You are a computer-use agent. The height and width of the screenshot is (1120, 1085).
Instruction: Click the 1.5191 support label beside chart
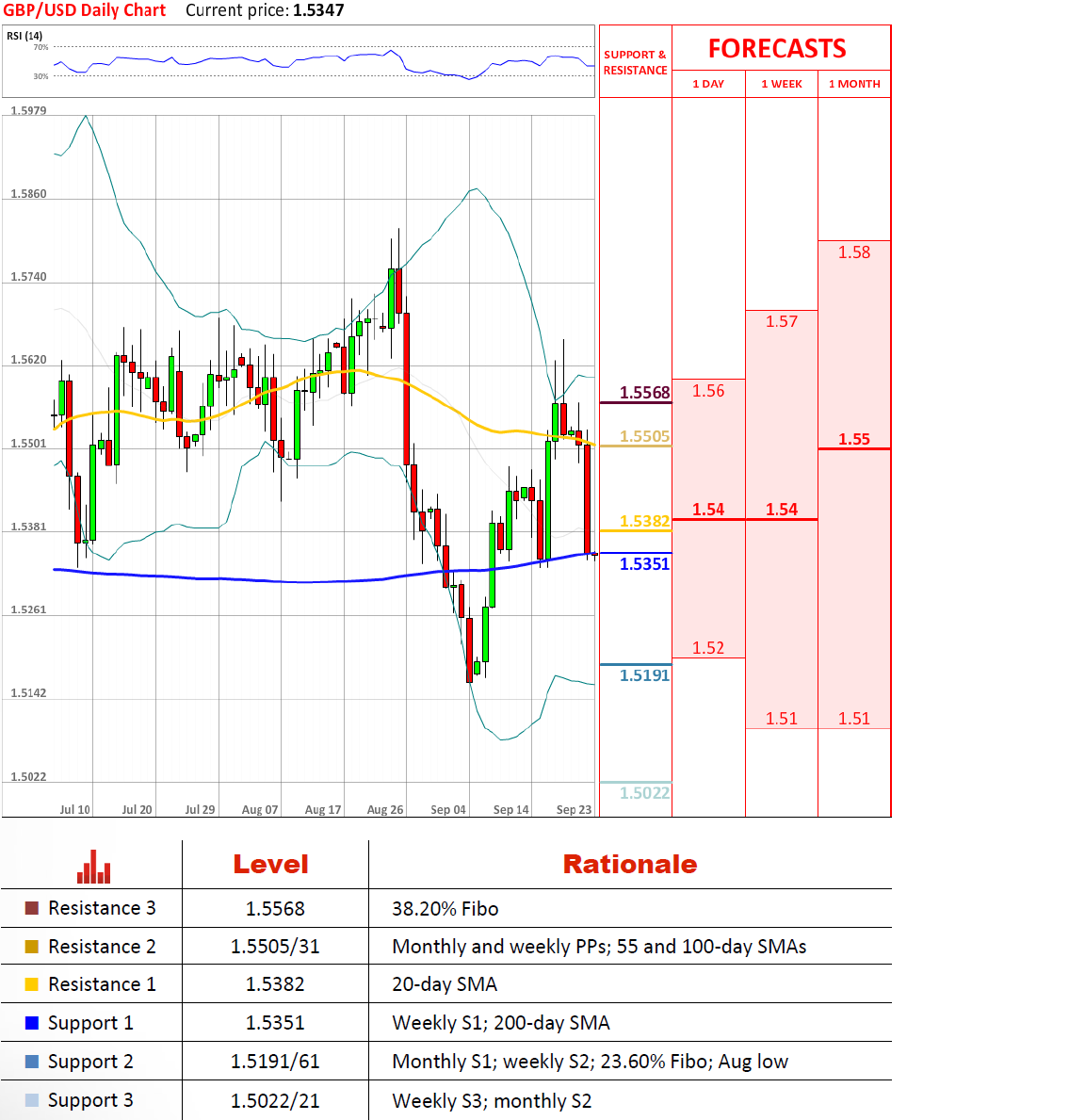click(644, 675)
